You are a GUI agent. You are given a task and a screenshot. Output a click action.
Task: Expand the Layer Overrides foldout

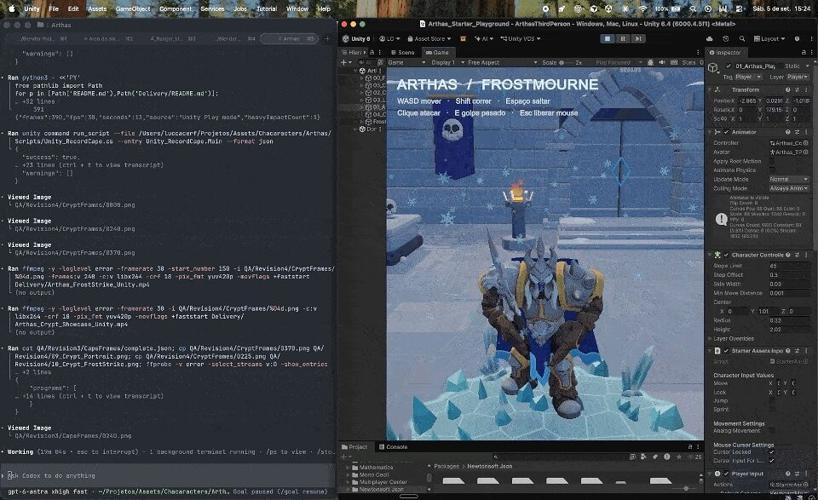(710, 339)
